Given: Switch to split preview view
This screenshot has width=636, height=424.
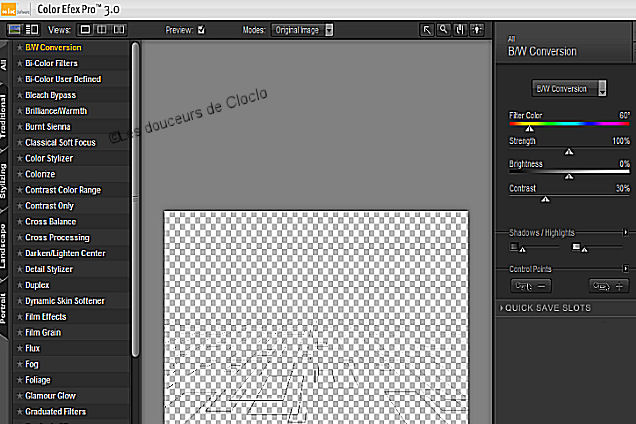Looking at the screenshot, I should coord(101,30).
